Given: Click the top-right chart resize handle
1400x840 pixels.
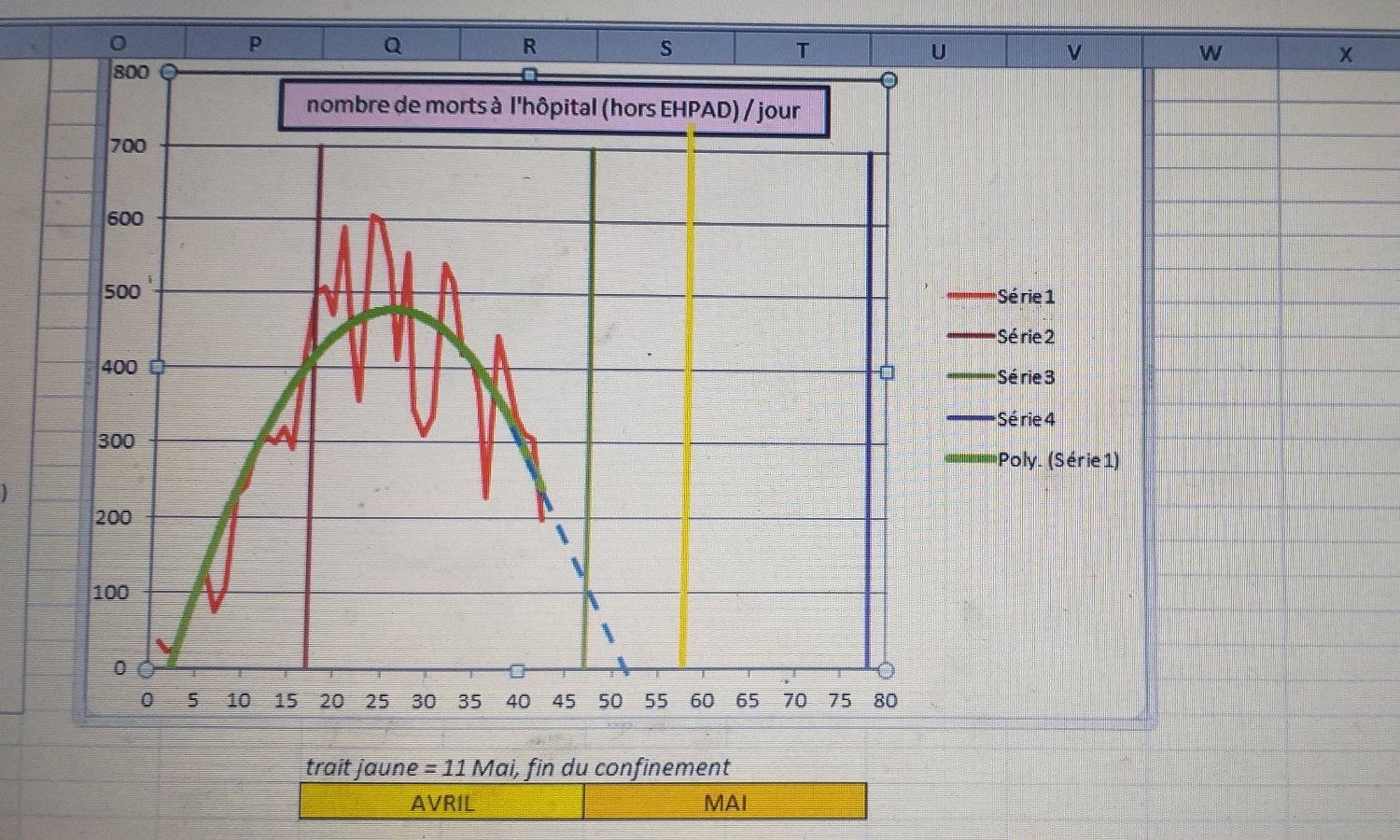Looking at the screenshot, I should [889, 80].
